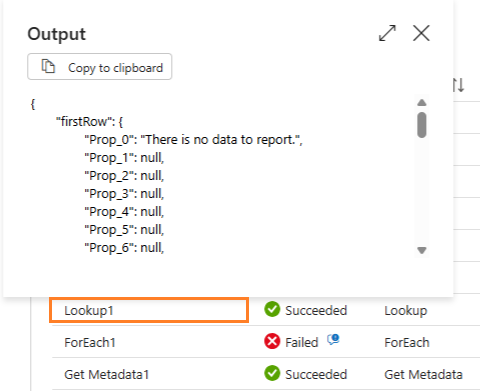Click the "Prop_2": null line
The image size is (480, 391).
click(x=124, y=176)
